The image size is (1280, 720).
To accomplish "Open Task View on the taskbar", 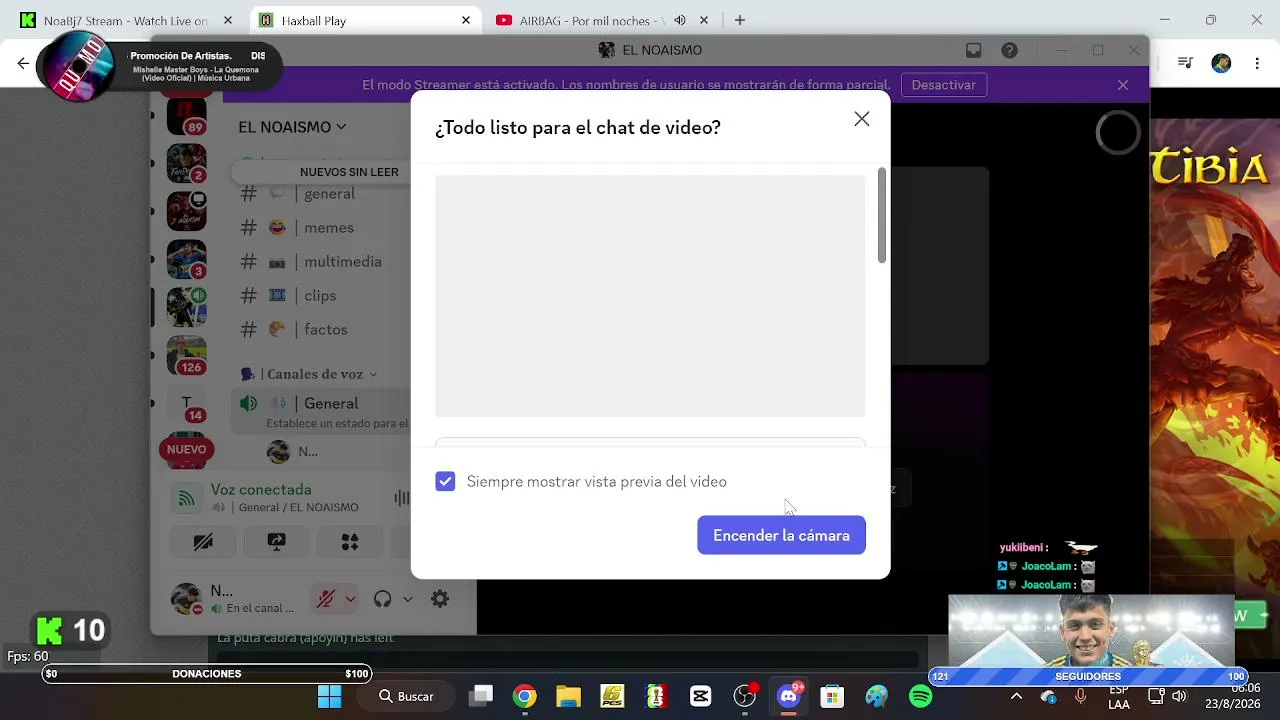I will pyautogui.click(x=481, y=696).
